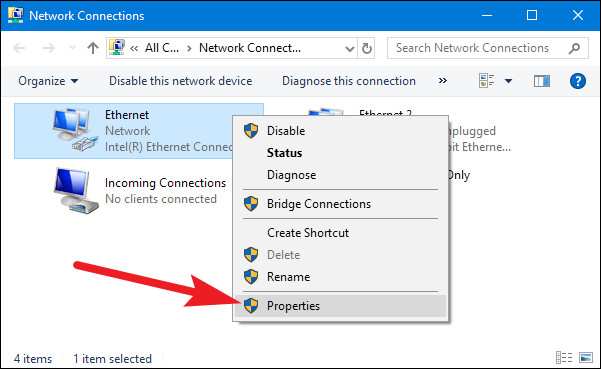Open the Help question mark icon
Viewport: 601px width, 369px height.
tap(578, 81)
